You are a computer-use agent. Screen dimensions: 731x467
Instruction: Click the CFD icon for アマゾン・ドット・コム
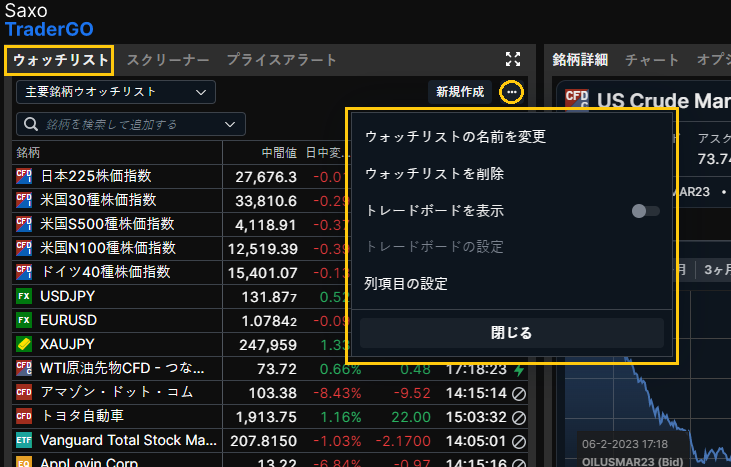click(x=24, y=392)
